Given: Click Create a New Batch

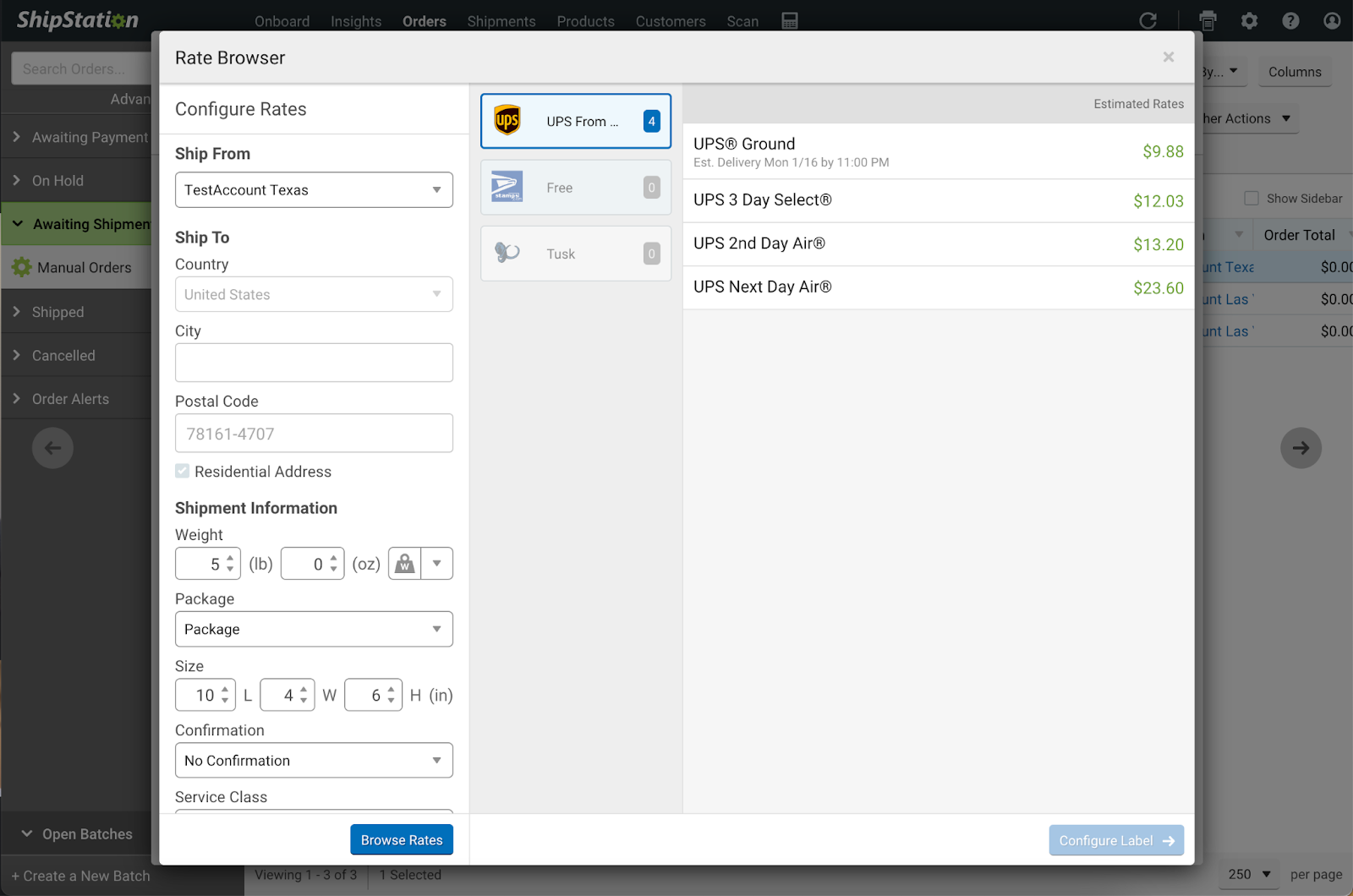Looking at the screenshot, I should [x=81, y=876].
